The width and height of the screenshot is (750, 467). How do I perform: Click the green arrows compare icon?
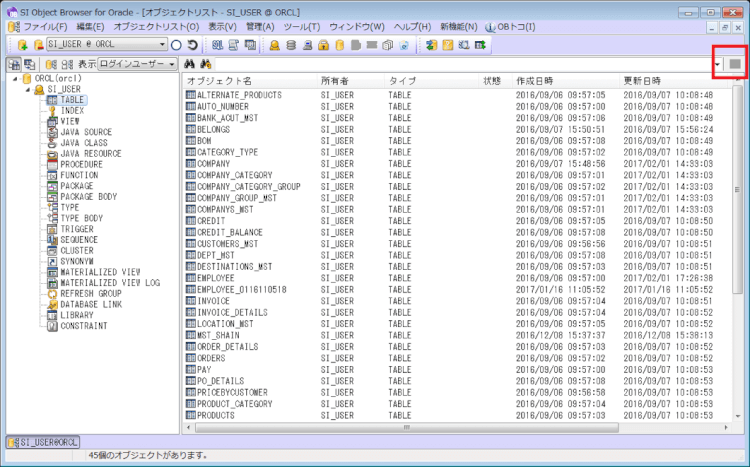click(431, 45)
